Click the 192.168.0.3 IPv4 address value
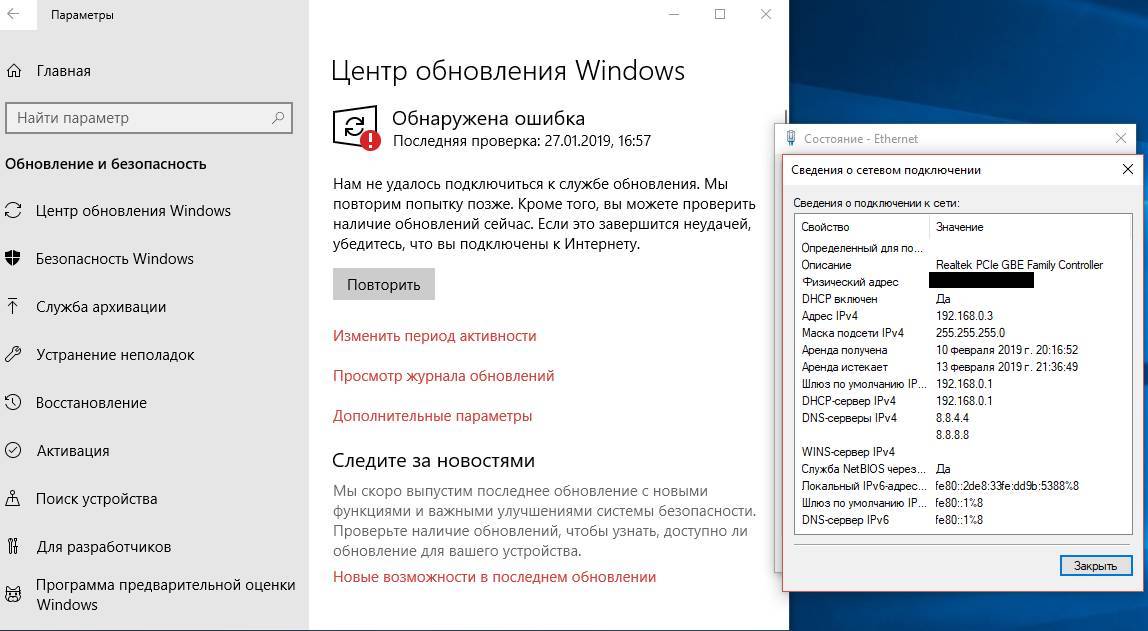Viewport: 1148px width, 631px height. [x=964, y=316]
